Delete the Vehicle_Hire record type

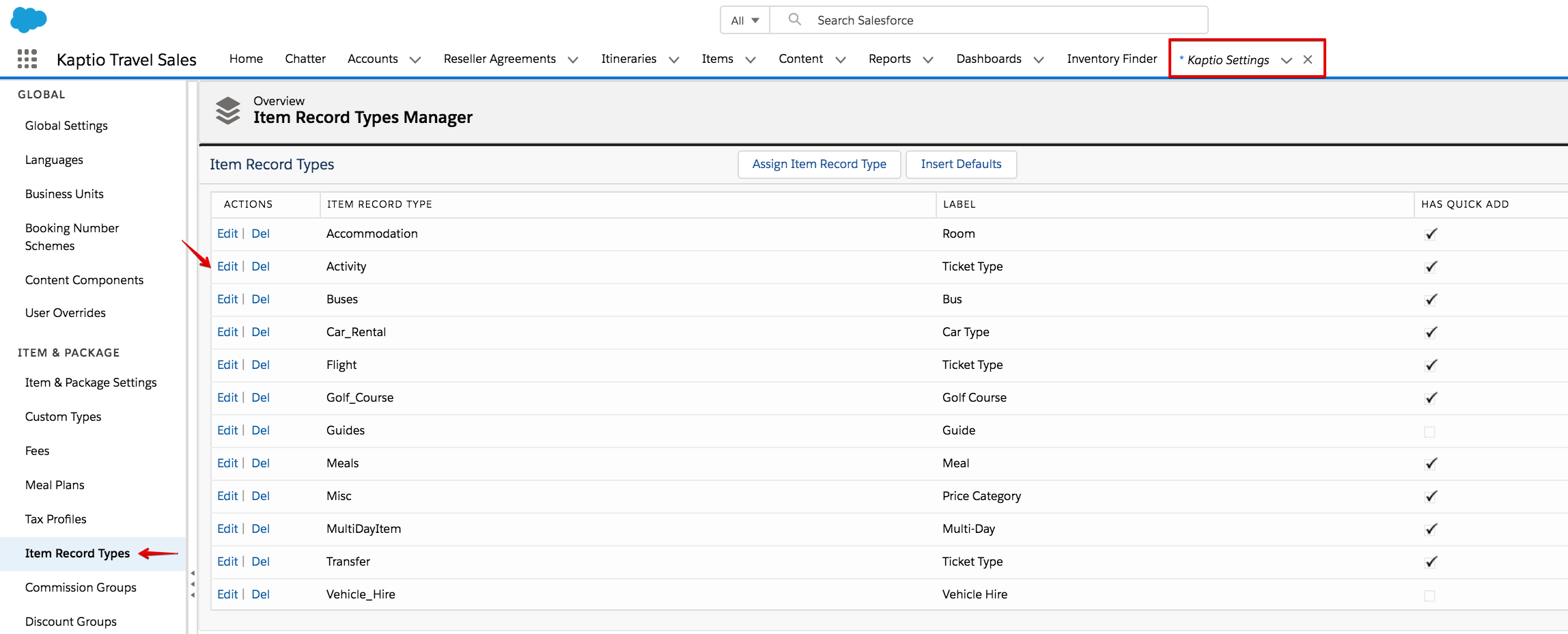[x=260, y=594]
